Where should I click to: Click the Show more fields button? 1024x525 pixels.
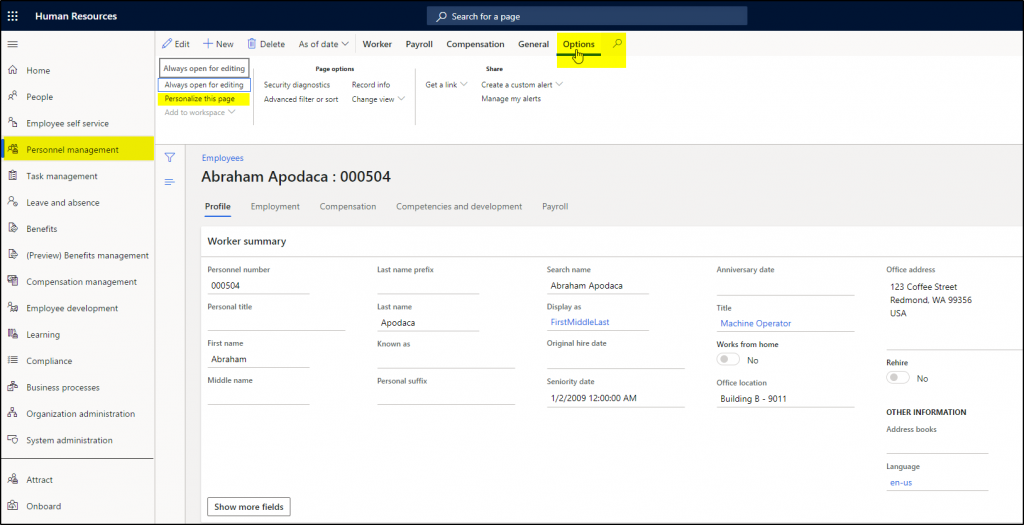(x=249, y=507)
